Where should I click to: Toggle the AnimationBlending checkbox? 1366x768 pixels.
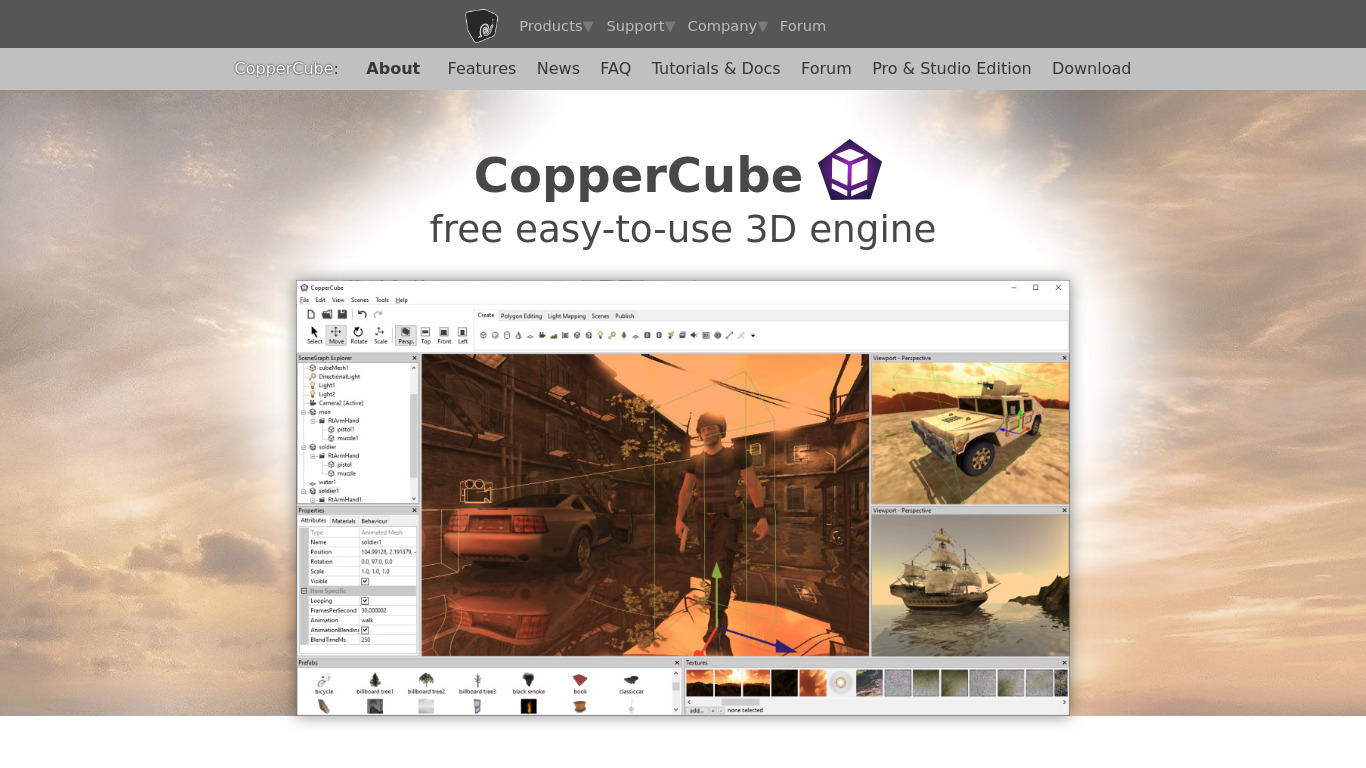click(364, 630)
